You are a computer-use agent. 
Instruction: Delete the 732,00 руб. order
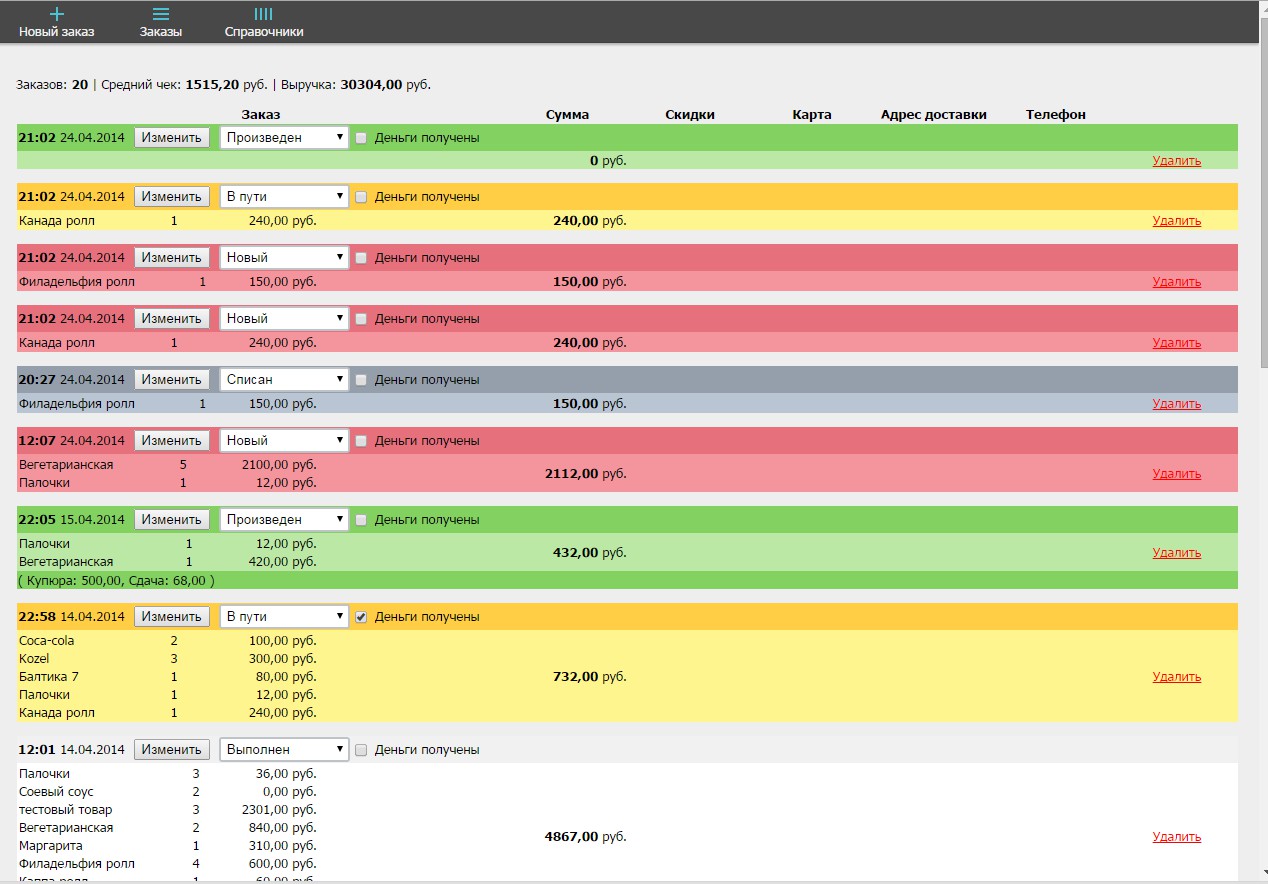click(x=1177, y=677)
